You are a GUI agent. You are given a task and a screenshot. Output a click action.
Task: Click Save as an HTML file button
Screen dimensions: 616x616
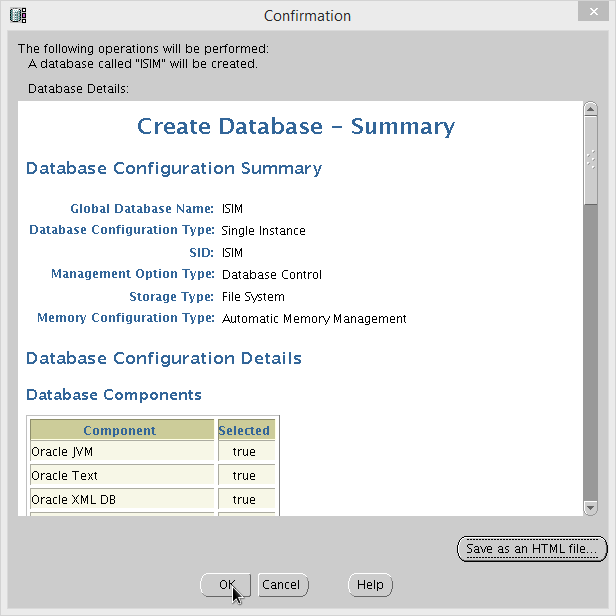pos(532,549)
